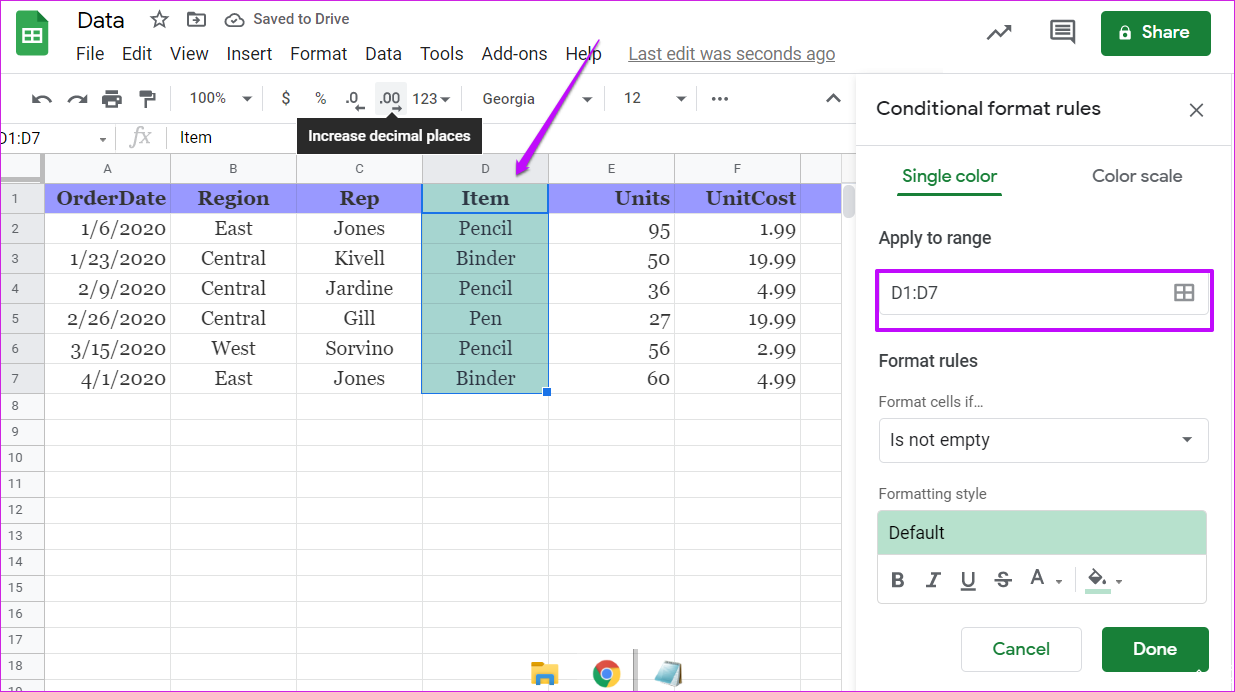This screenshot has height=692, width=1235.
Task: Open the comment history icon
Action: (1062, 32)
